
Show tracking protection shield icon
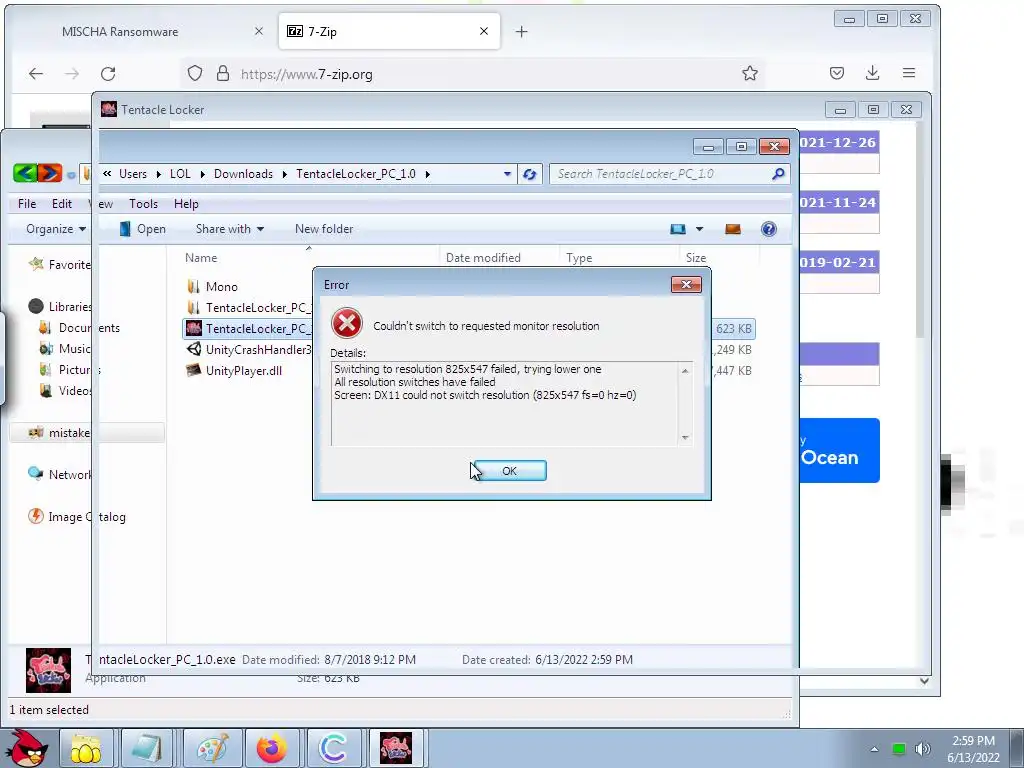[x=195, y=73]
